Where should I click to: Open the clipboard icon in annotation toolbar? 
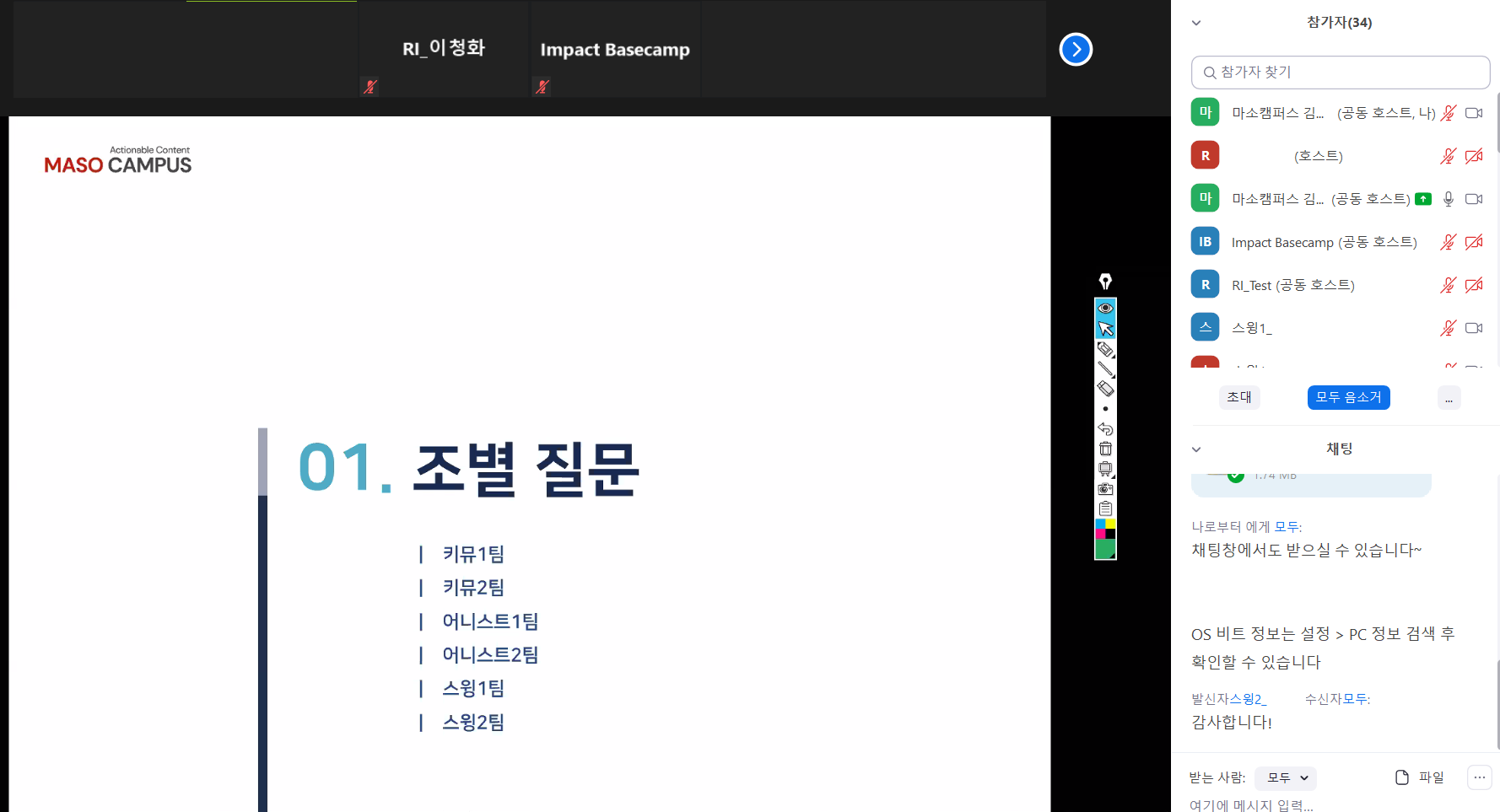[1105, 508]
